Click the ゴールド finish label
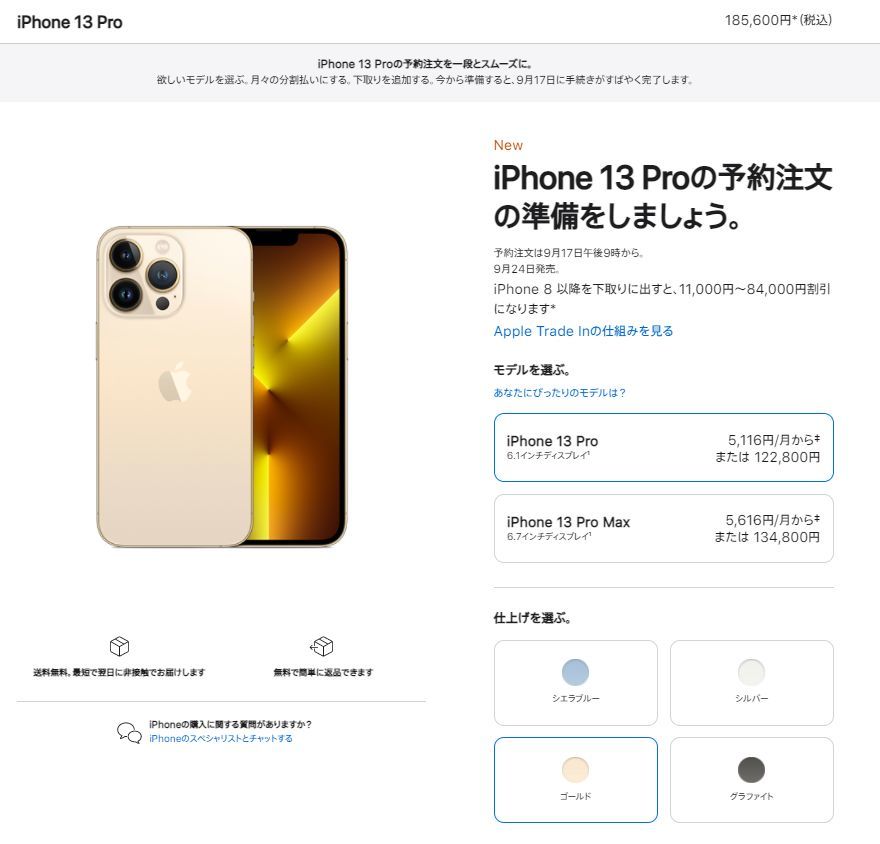880x844 pixels. (575, 796)
